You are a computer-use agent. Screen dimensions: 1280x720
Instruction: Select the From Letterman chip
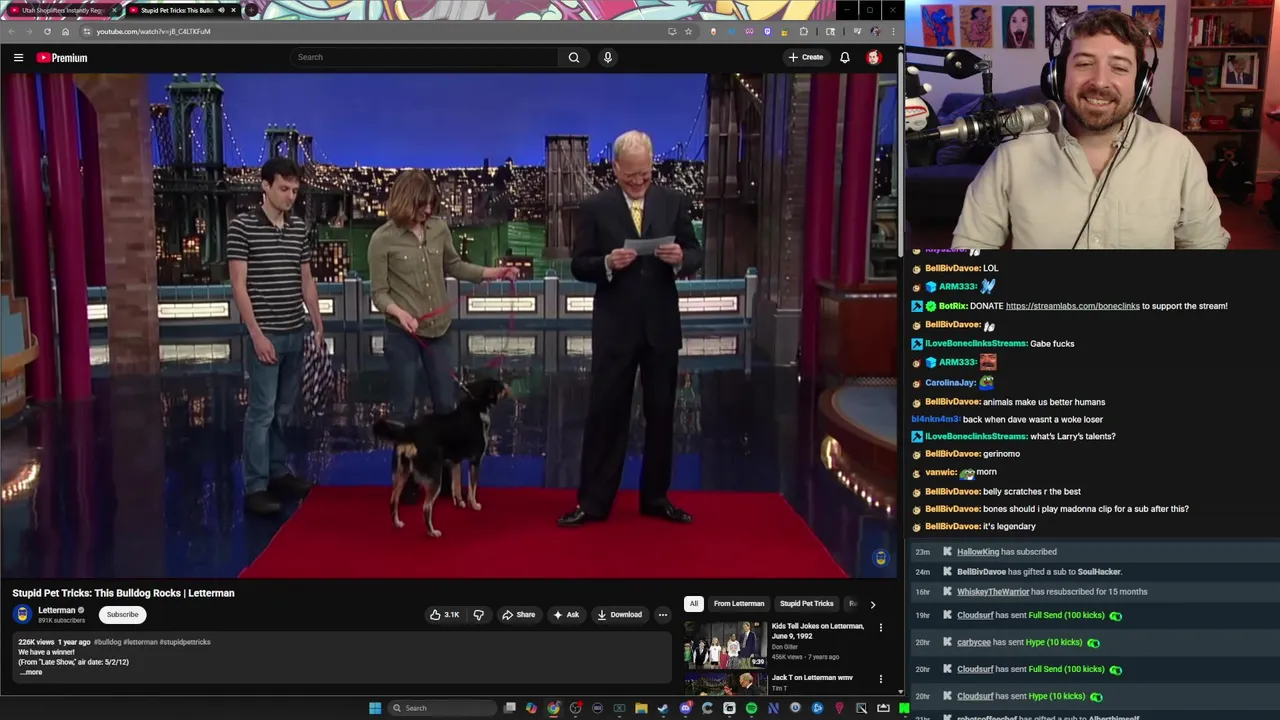pos(739,603)
